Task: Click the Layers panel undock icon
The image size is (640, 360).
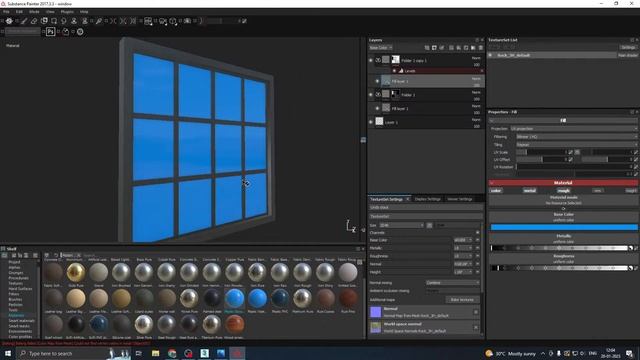Action: tap(477, 40)
